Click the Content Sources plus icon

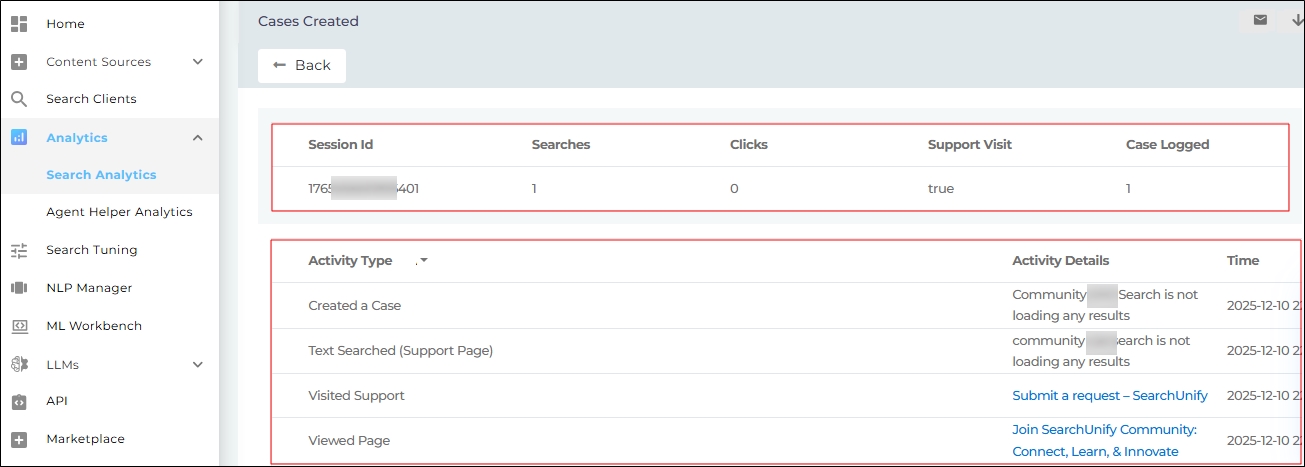click(19, 62)
